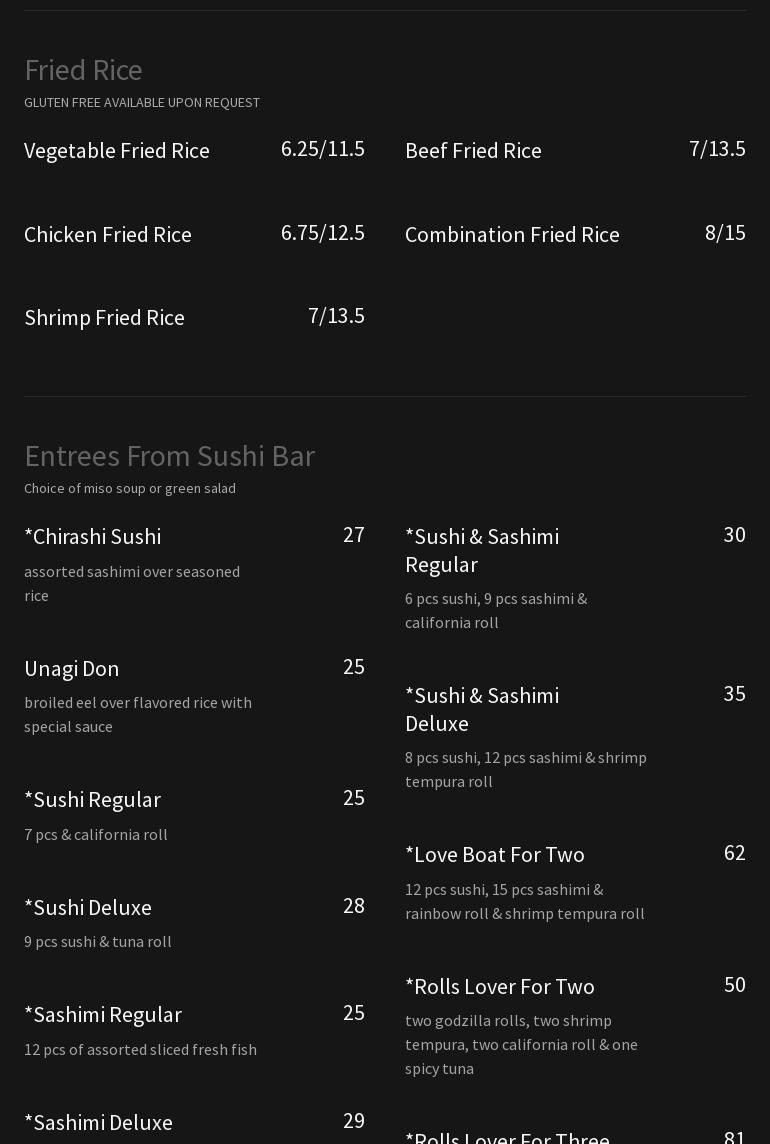
Task: Open the Chirashi Sushi entree
Action: [x=92, y=536]
